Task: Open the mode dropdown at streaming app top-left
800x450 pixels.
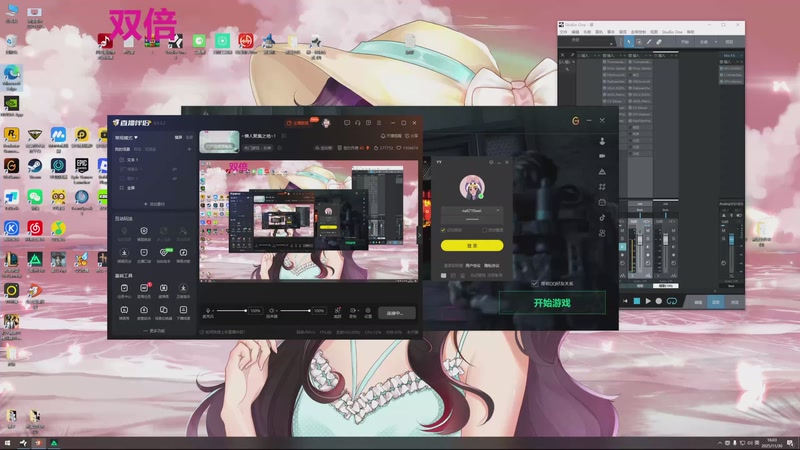Action: click(126, 138)
